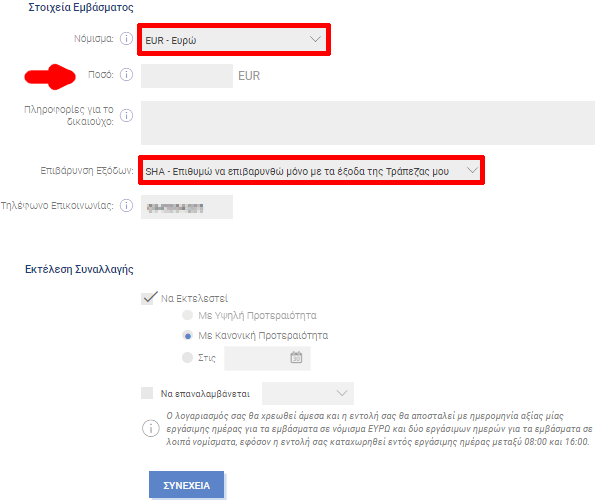Enable the Να επαναλαμβάνεται checkbox
The width and height of the screenshot is (595, 500).
[147, 393]
